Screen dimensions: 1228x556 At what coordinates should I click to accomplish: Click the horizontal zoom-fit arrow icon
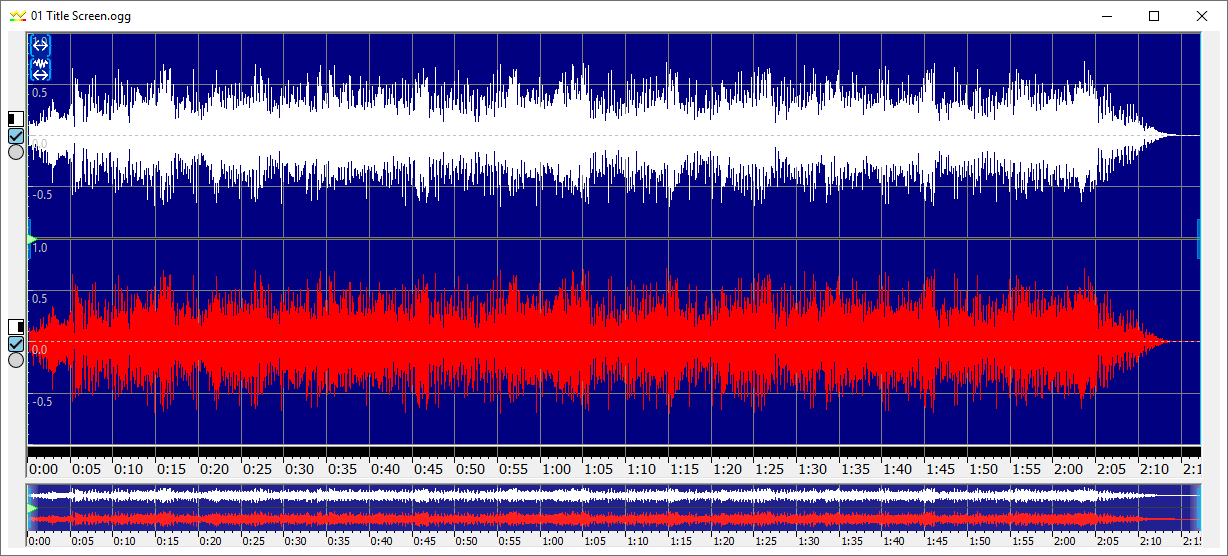40,45
